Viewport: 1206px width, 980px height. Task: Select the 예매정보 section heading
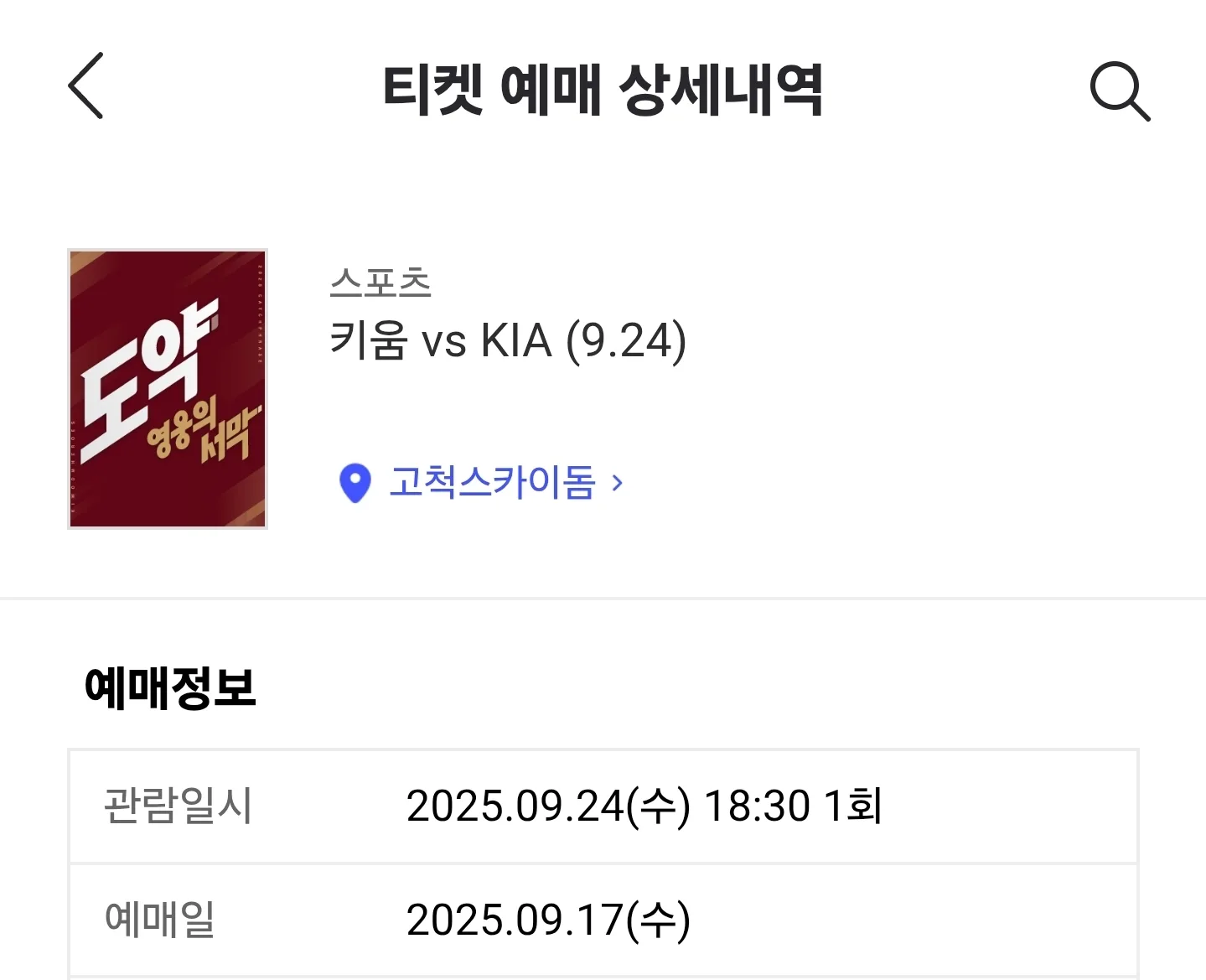coord(170,688)
